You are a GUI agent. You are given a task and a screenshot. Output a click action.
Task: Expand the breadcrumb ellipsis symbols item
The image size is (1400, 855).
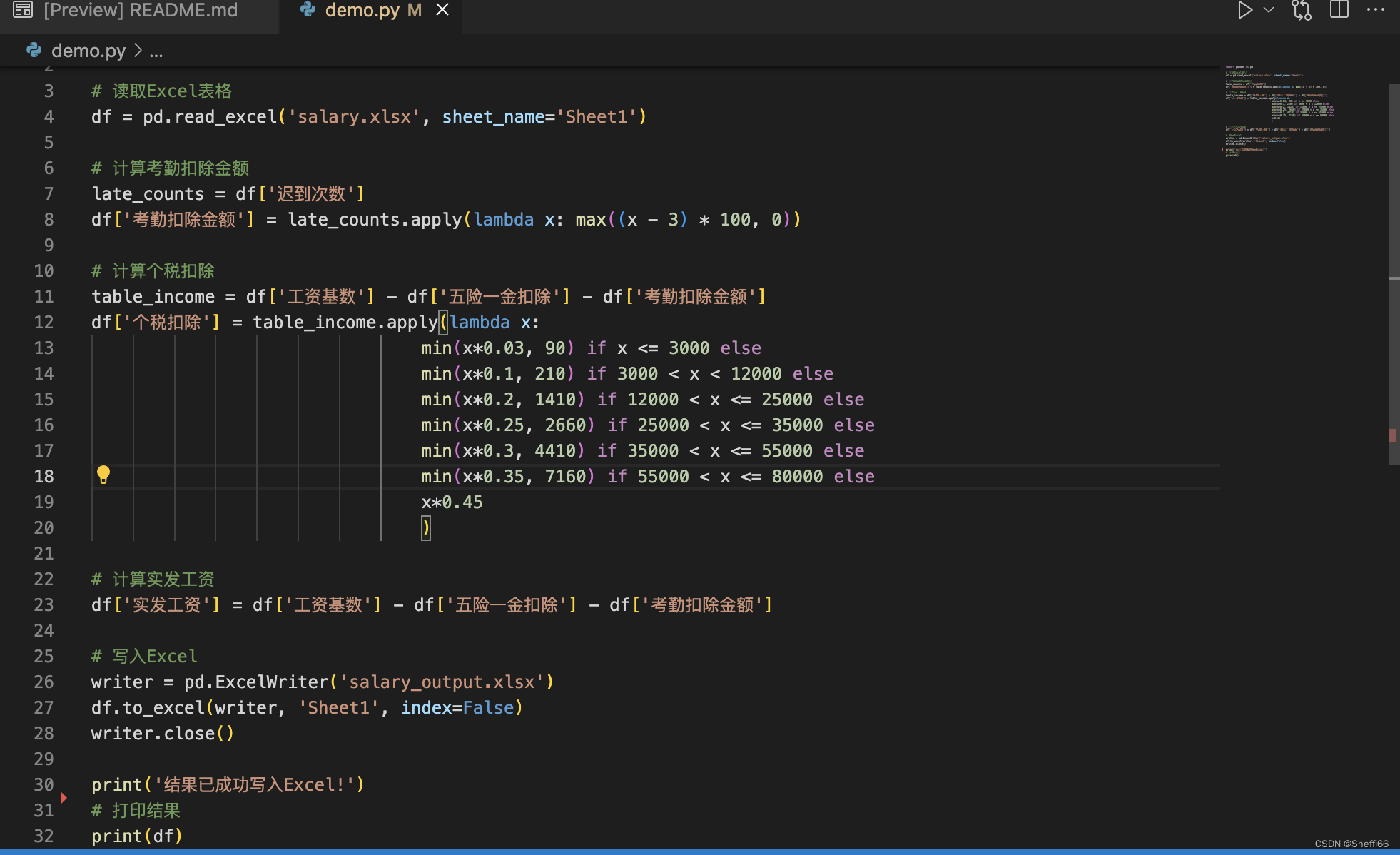156,51
